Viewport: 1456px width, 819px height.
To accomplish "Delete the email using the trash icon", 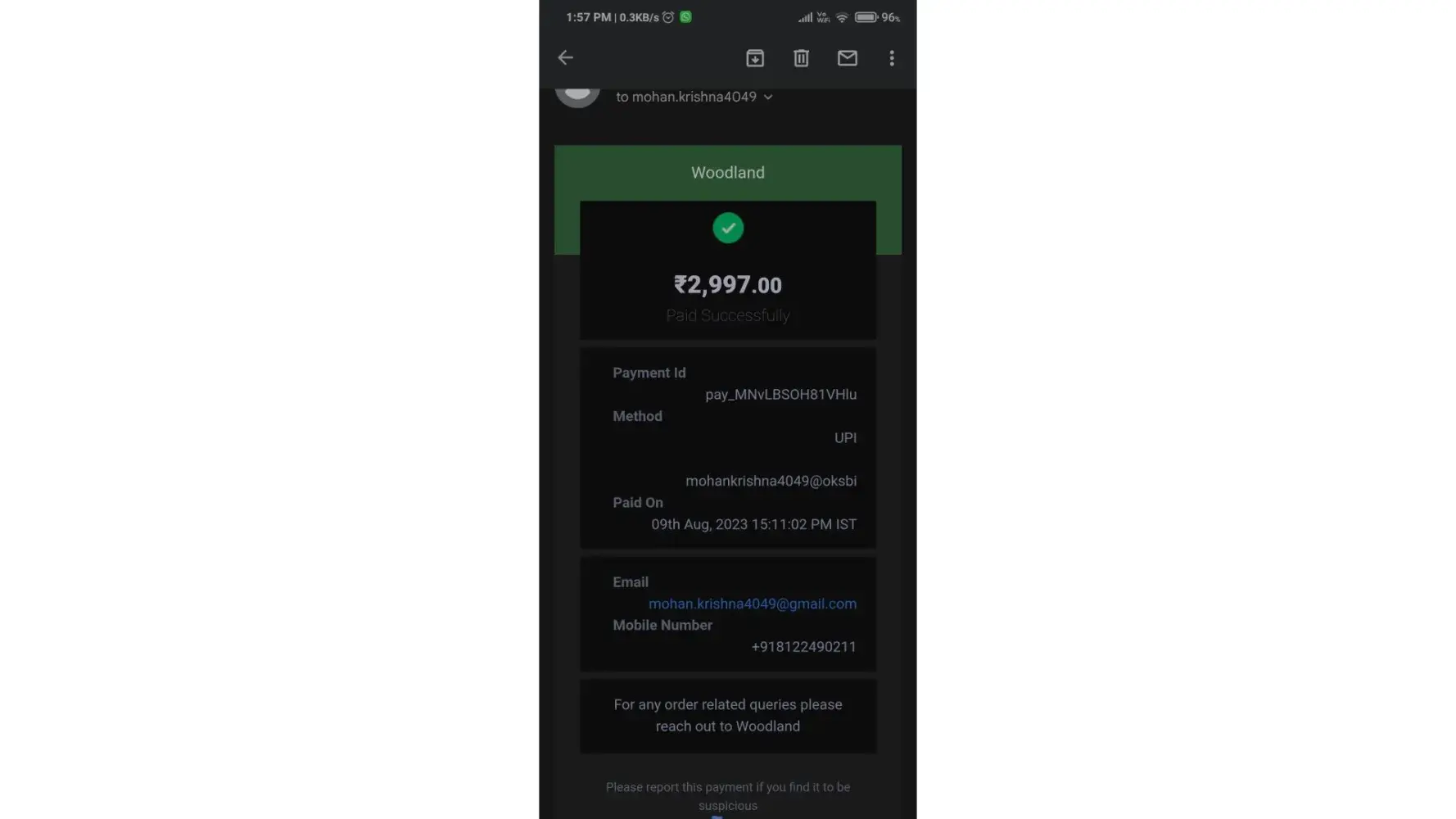I will [801, 57].
